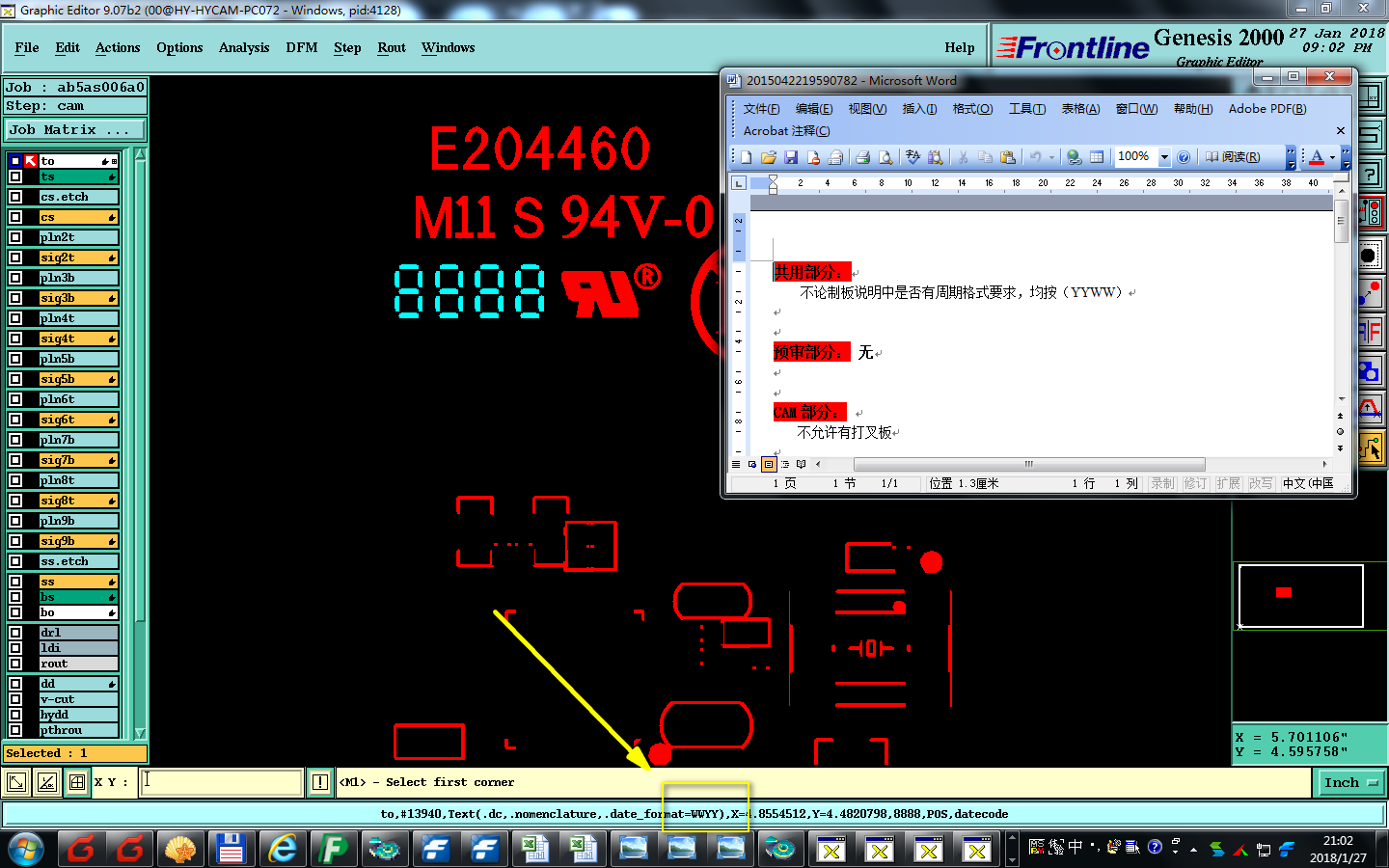
Task: Toggle visibility checkbox for layer sig5b
Action: tap(15, 379)
